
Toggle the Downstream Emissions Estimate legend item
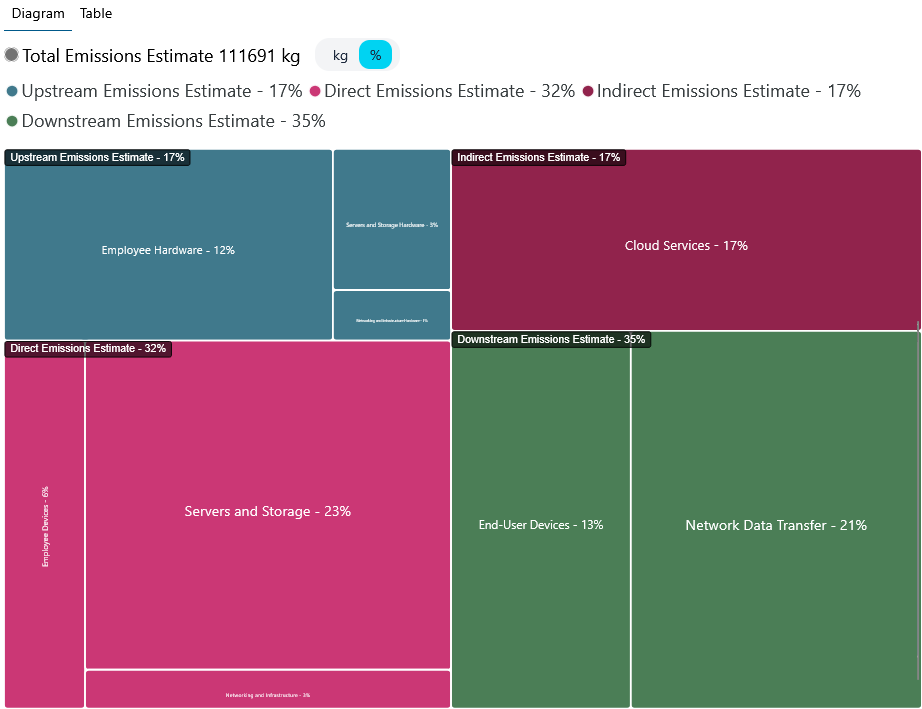tap(165, 121)
